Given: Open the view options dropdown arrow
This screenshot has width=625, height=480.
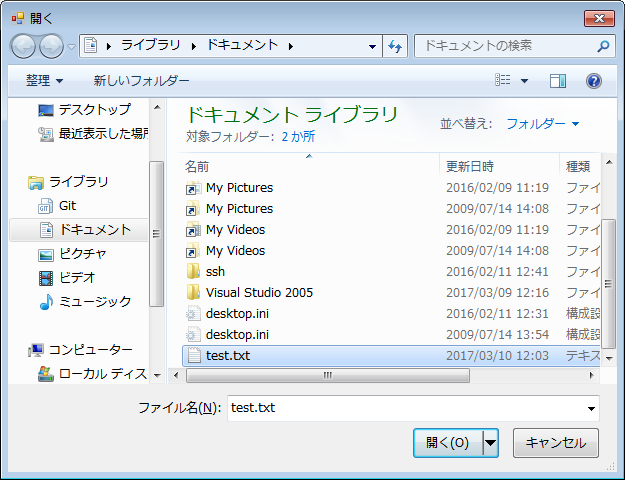Looking at the screenshot, I should click(525, 81).
